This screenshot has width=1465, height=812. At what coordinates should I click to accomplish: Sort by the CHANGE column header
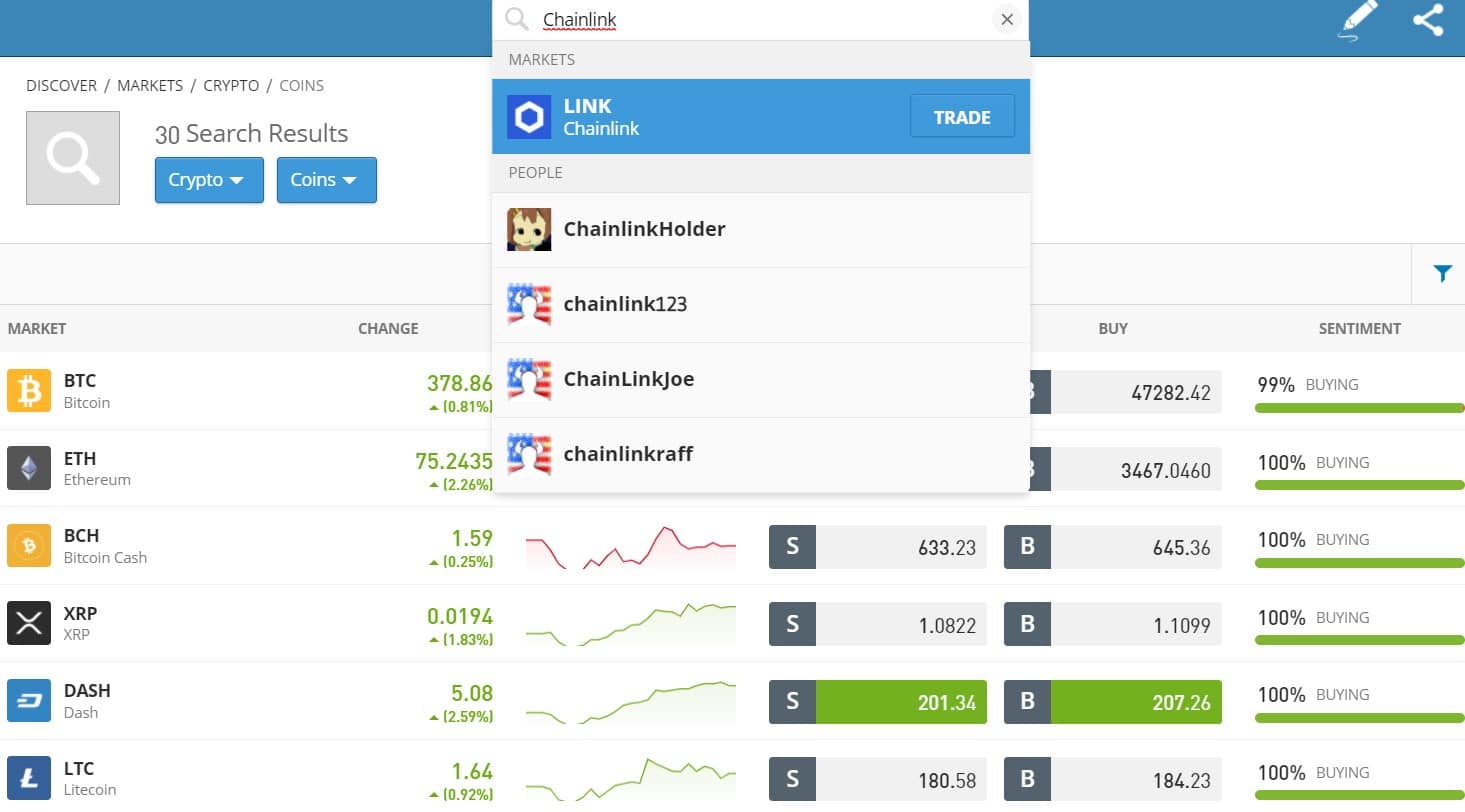388,328
